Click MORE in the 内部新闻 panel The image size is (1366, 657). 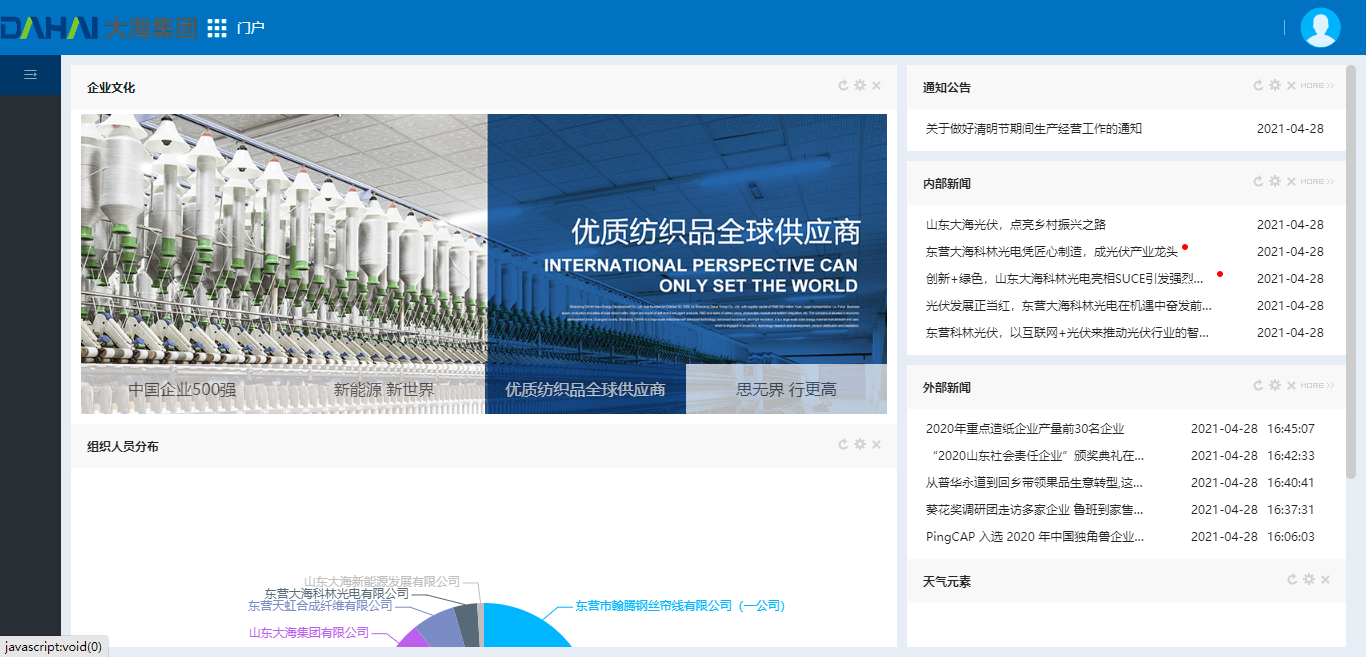coord(1317,182)
